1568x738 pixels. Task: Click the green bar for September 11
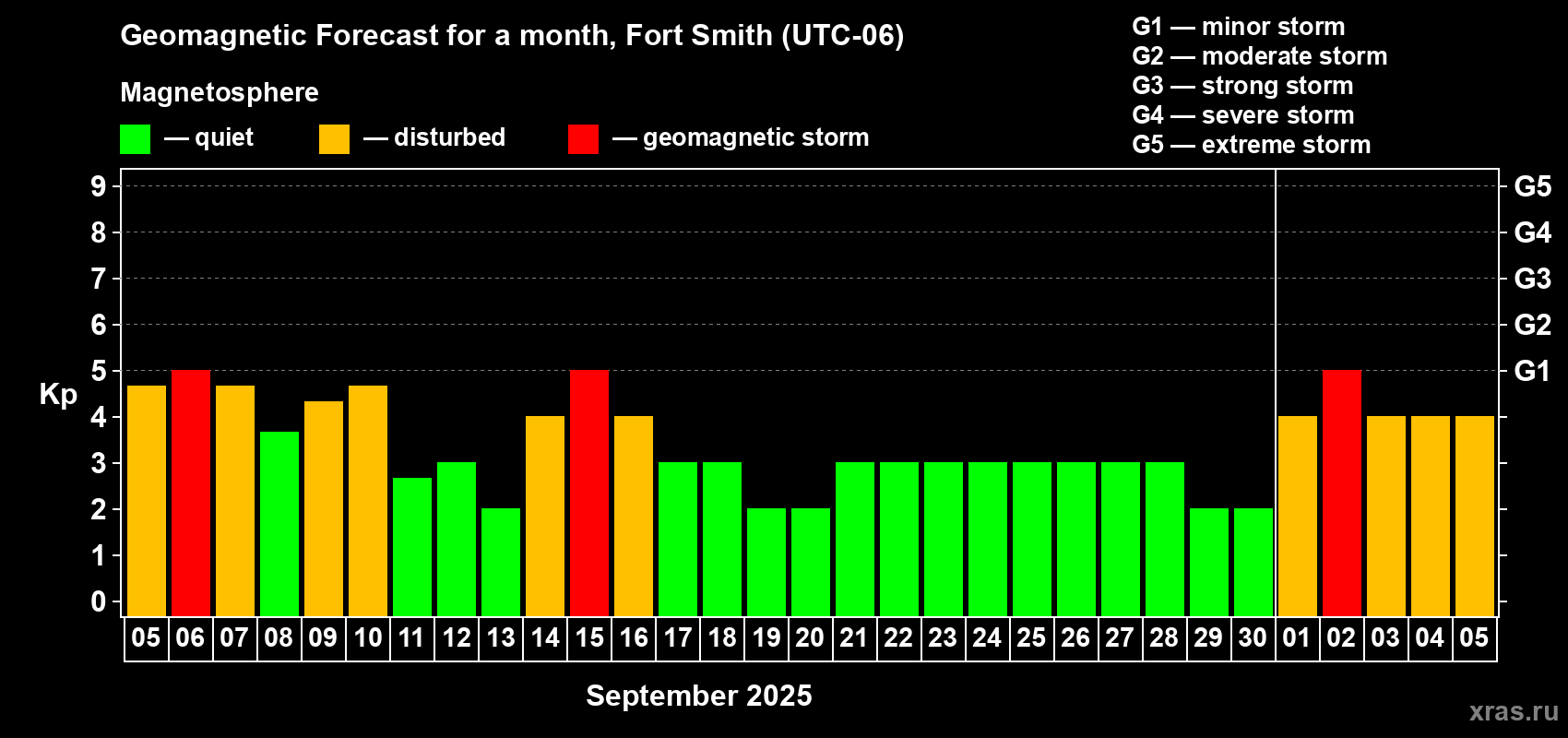point(412,547)
